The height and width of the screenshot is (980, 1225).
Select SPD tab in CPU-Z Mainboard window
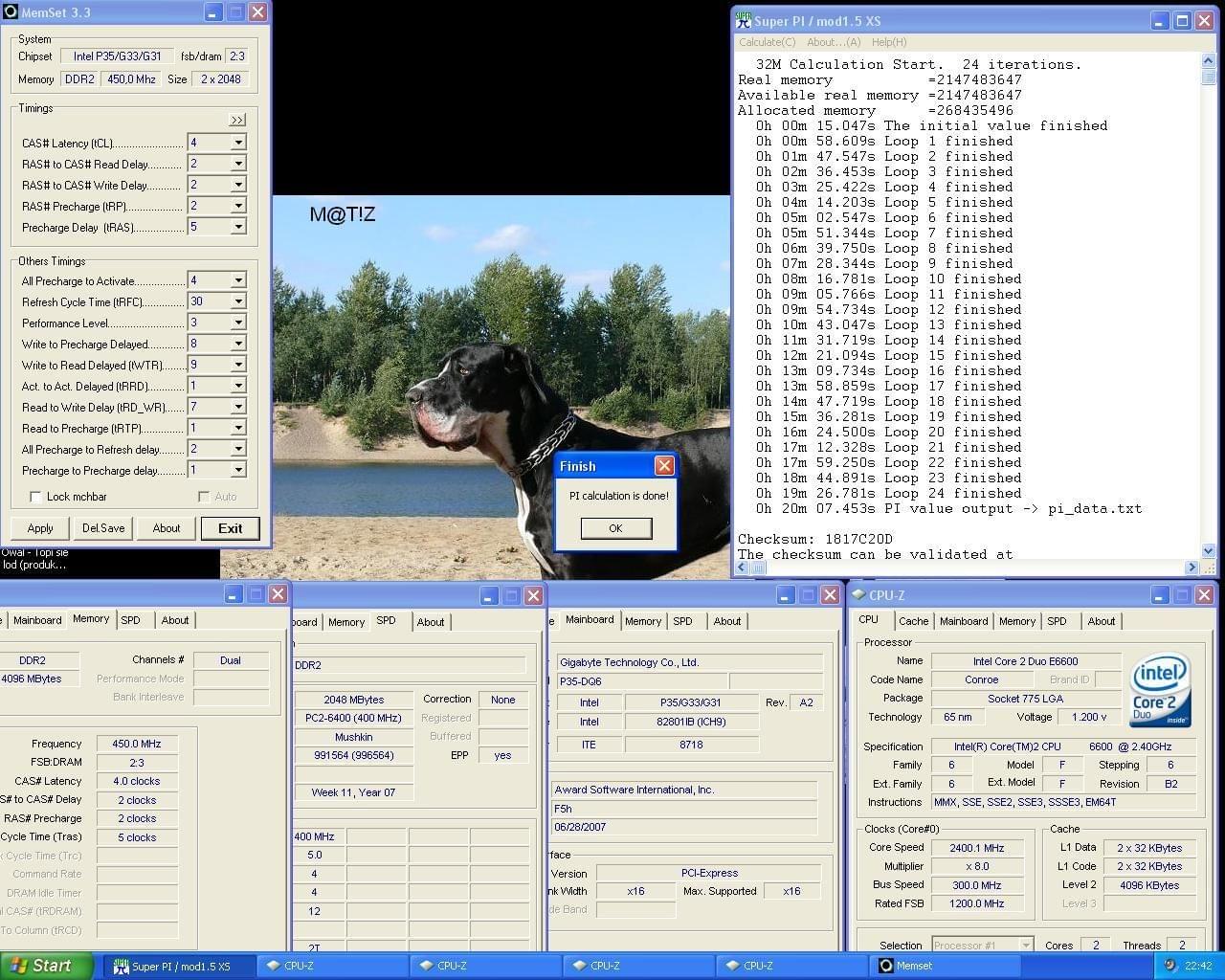[x=682, y=621]
